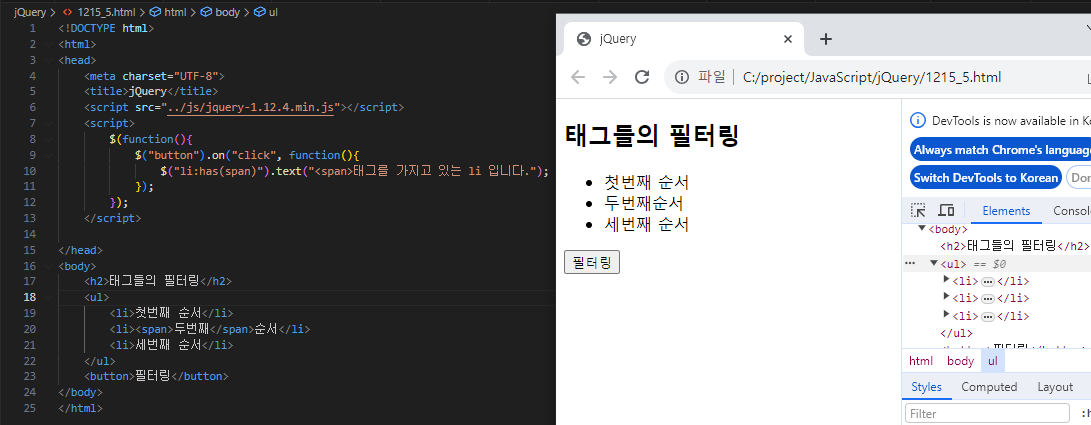Select body in DevTools element breadcrumb
The image size is (1091, 425).
[x=960, y=361]
